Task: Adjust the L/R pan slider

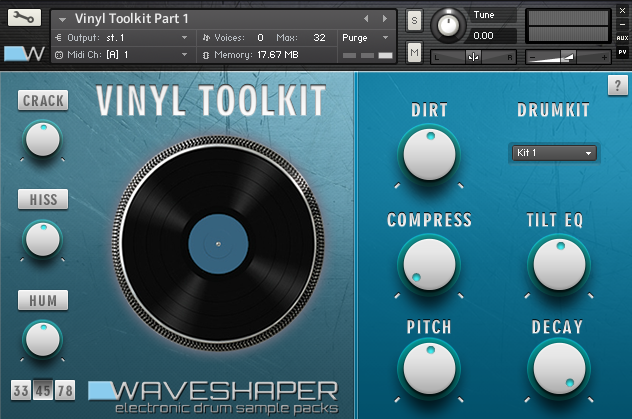Action: (x=474, y=57)
